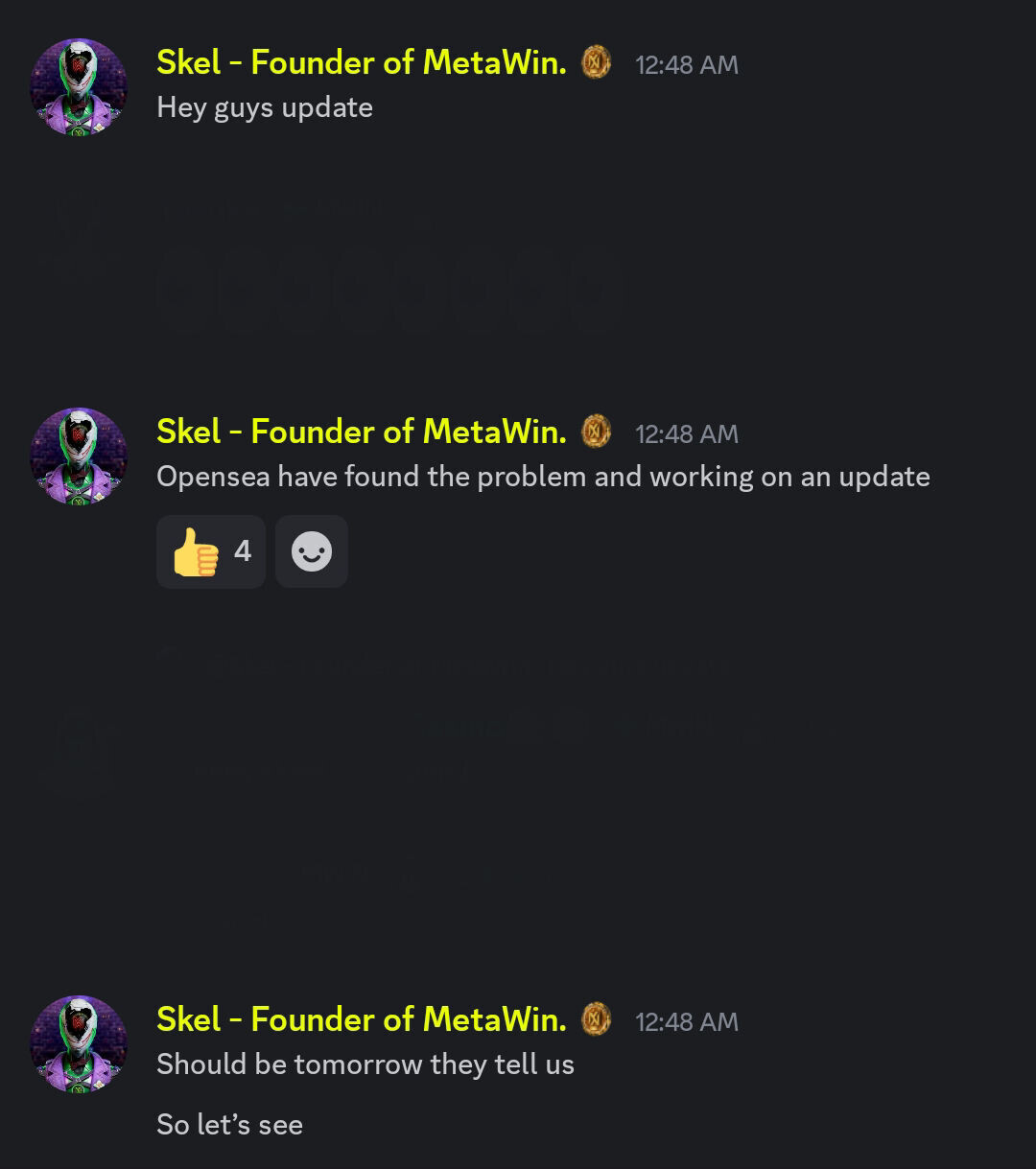Open username above 'Should be tomorrow they tell us'

coord(362,1019)
